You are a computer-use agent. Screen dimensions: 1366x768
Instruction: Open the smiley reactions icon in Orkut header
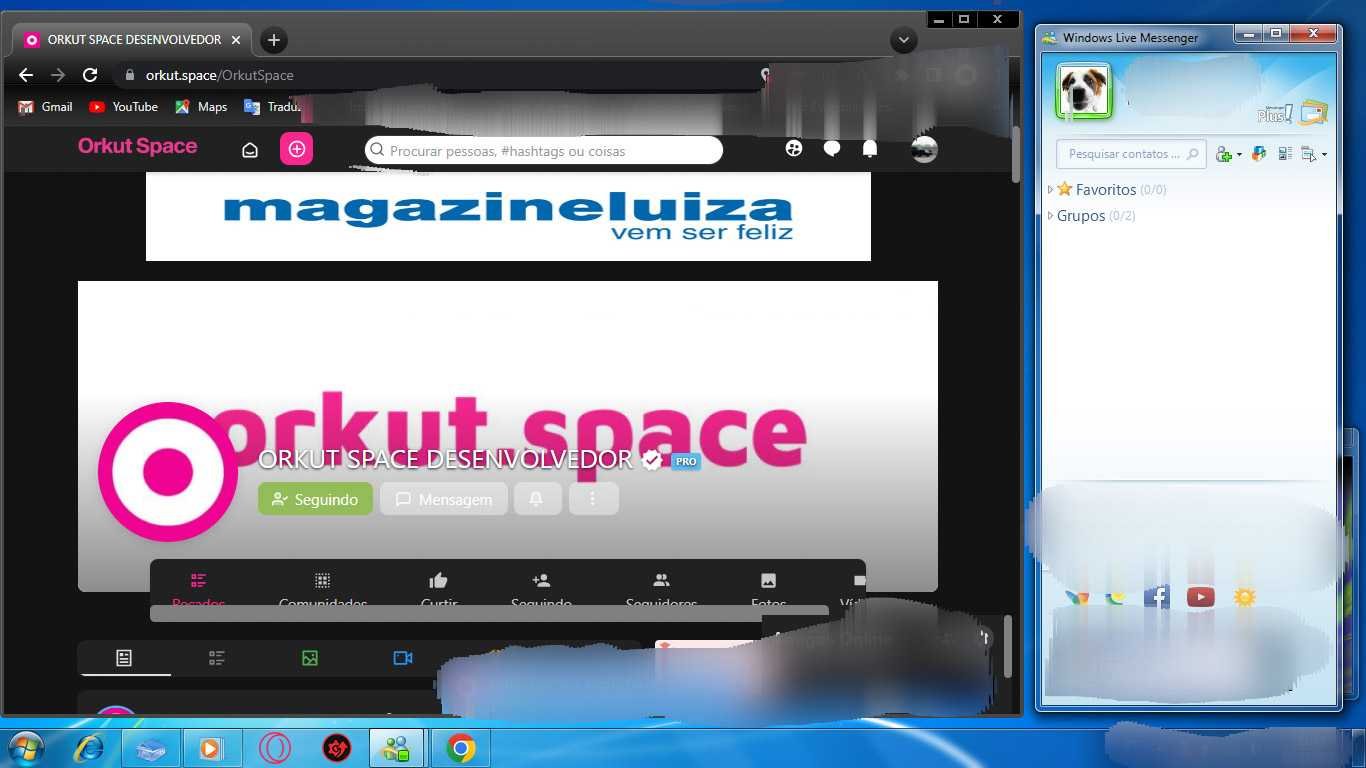[x=794, y=148]
